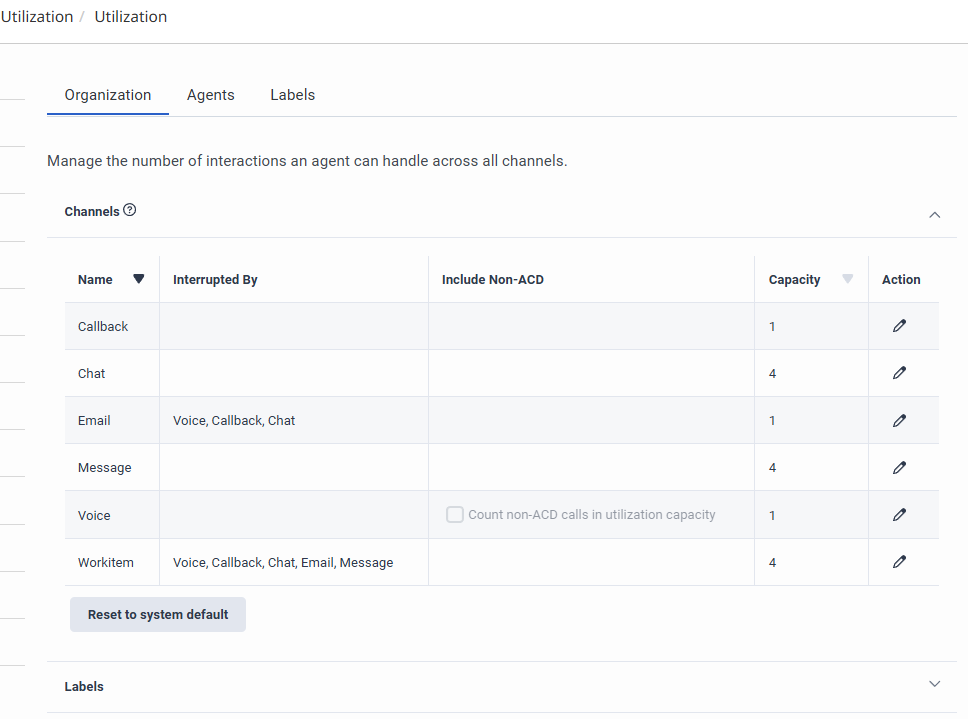
Task: Click the Labels section header title
Action: point(84,687)
